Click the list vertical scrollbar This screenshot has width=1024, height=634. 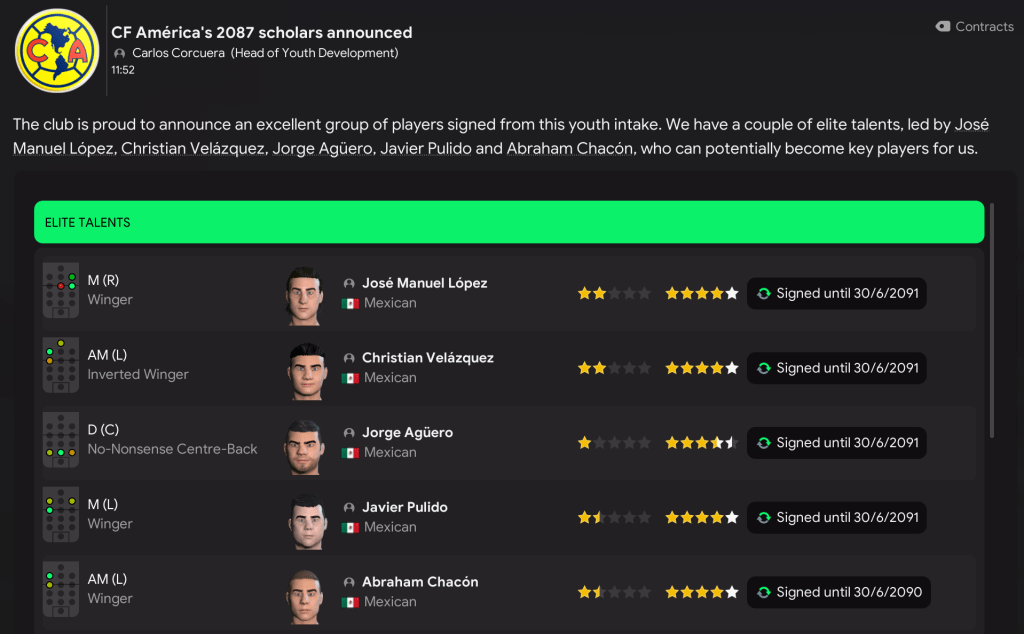click(991, 320)
